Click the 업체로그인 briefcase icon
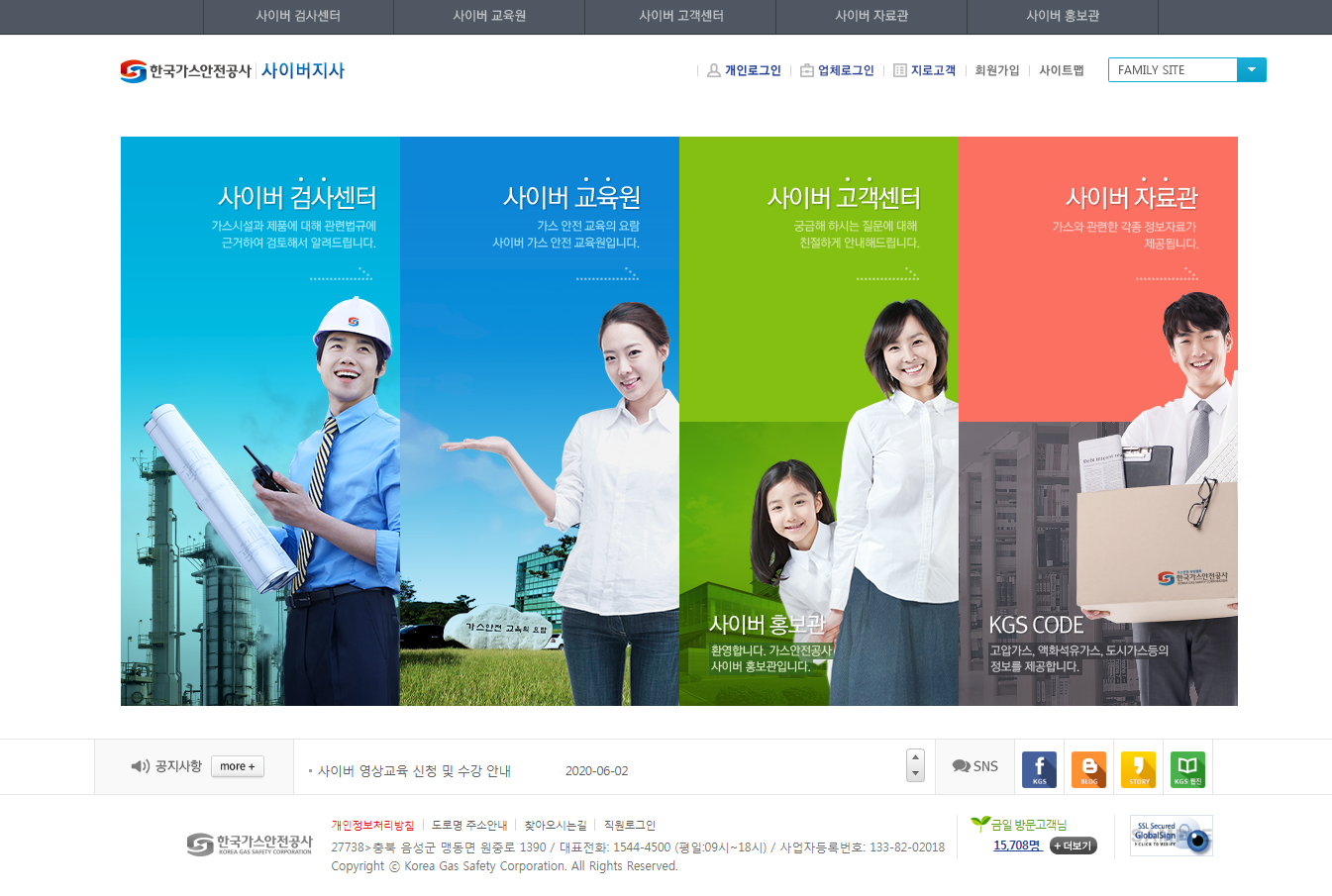 (x=806, y=69)
